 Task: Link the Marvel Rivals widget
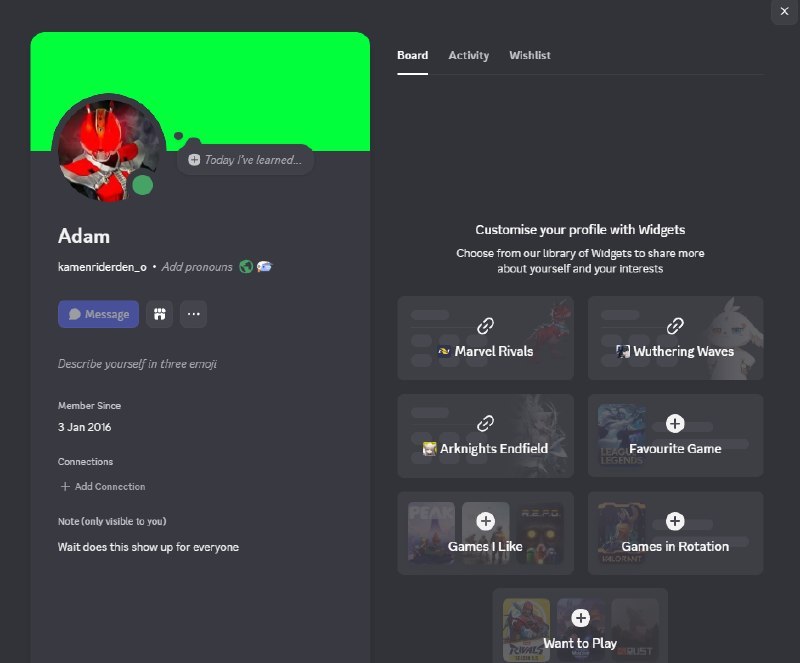(485, 338)
